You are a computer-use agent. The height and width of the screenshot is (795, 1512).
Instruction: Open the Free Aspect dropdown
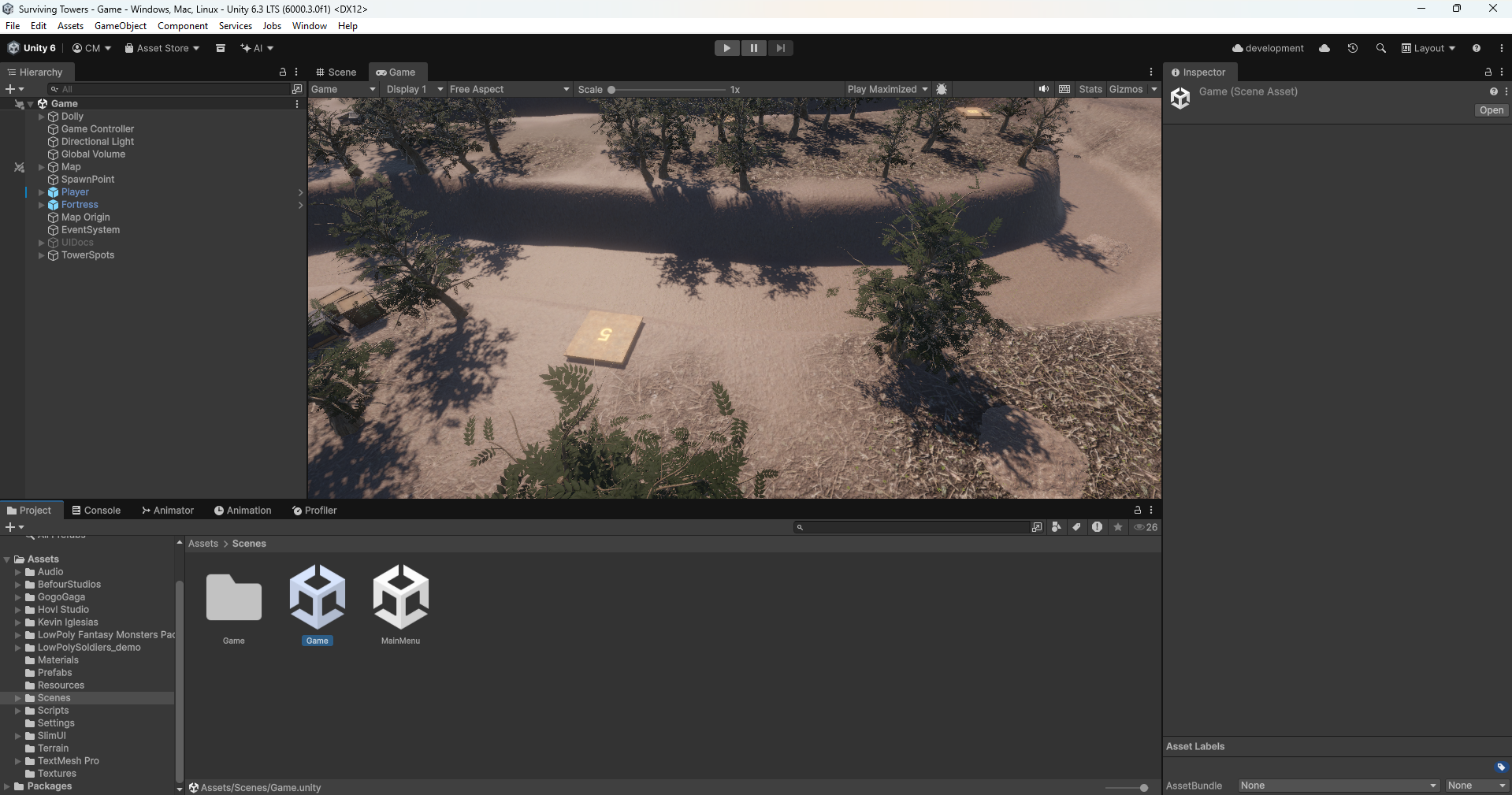click(x=509, y=89)
